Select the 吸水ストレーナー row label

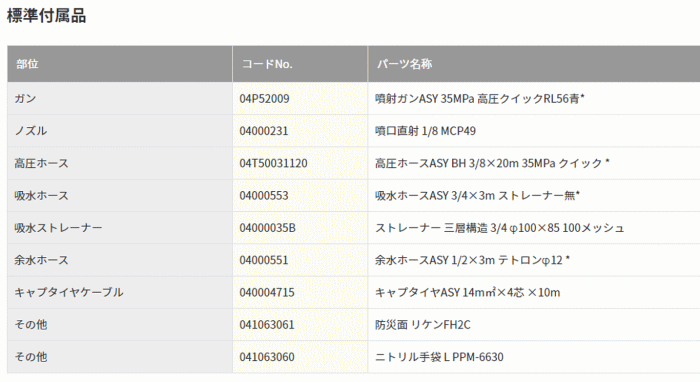click(58, 228)
